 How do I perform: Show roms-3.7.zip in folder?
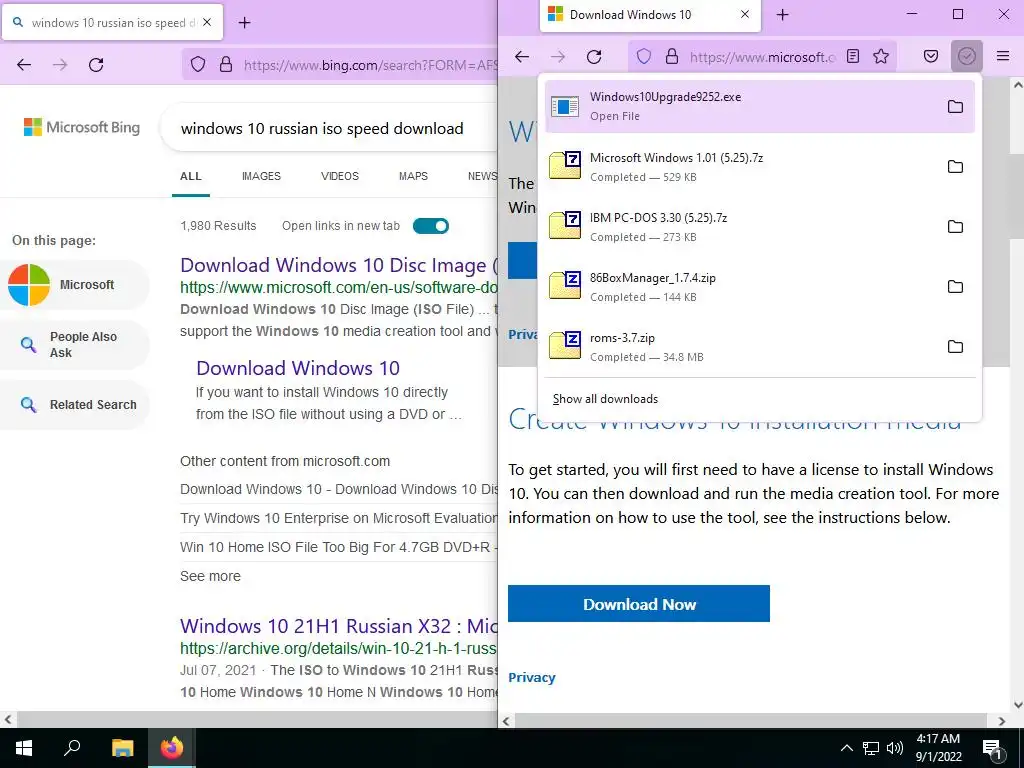955,347
